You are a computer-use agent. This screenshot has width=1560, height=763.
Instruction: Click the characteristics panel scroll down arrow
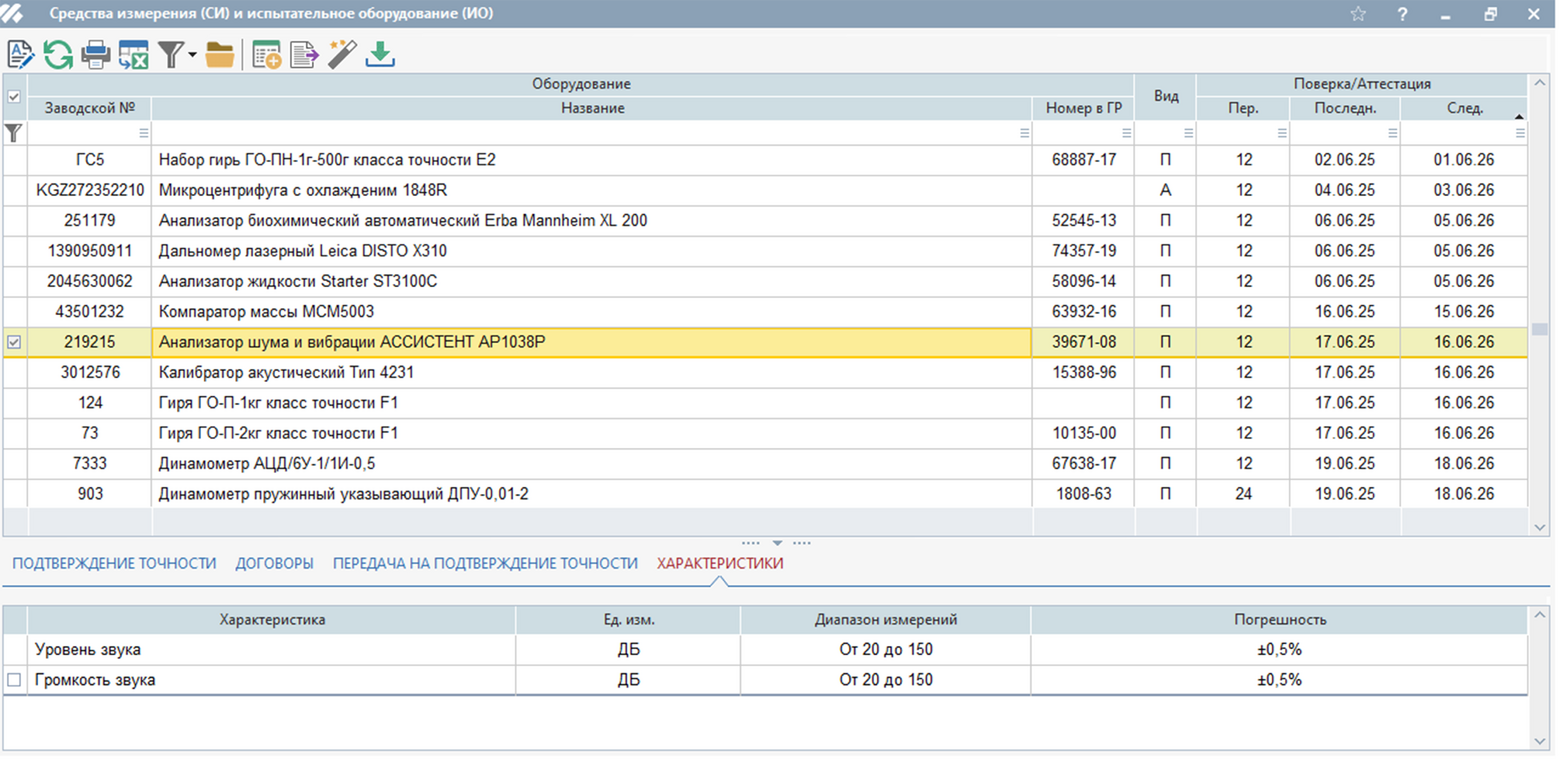click(x=1541, y=740)
